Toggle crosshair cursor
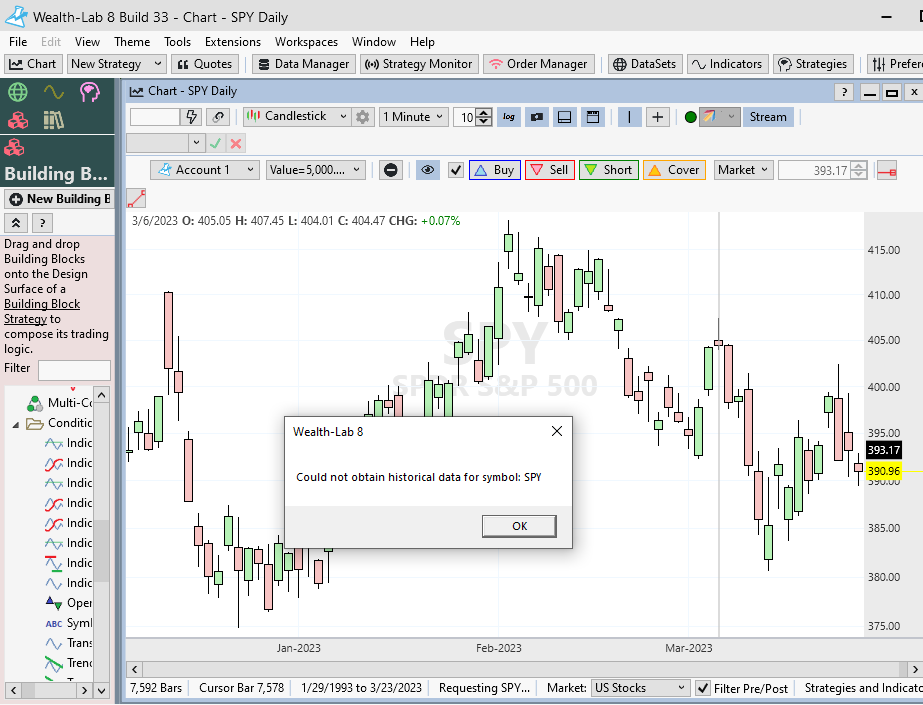The width and height of the screenshot is (923, 705). tap(658, 117)
